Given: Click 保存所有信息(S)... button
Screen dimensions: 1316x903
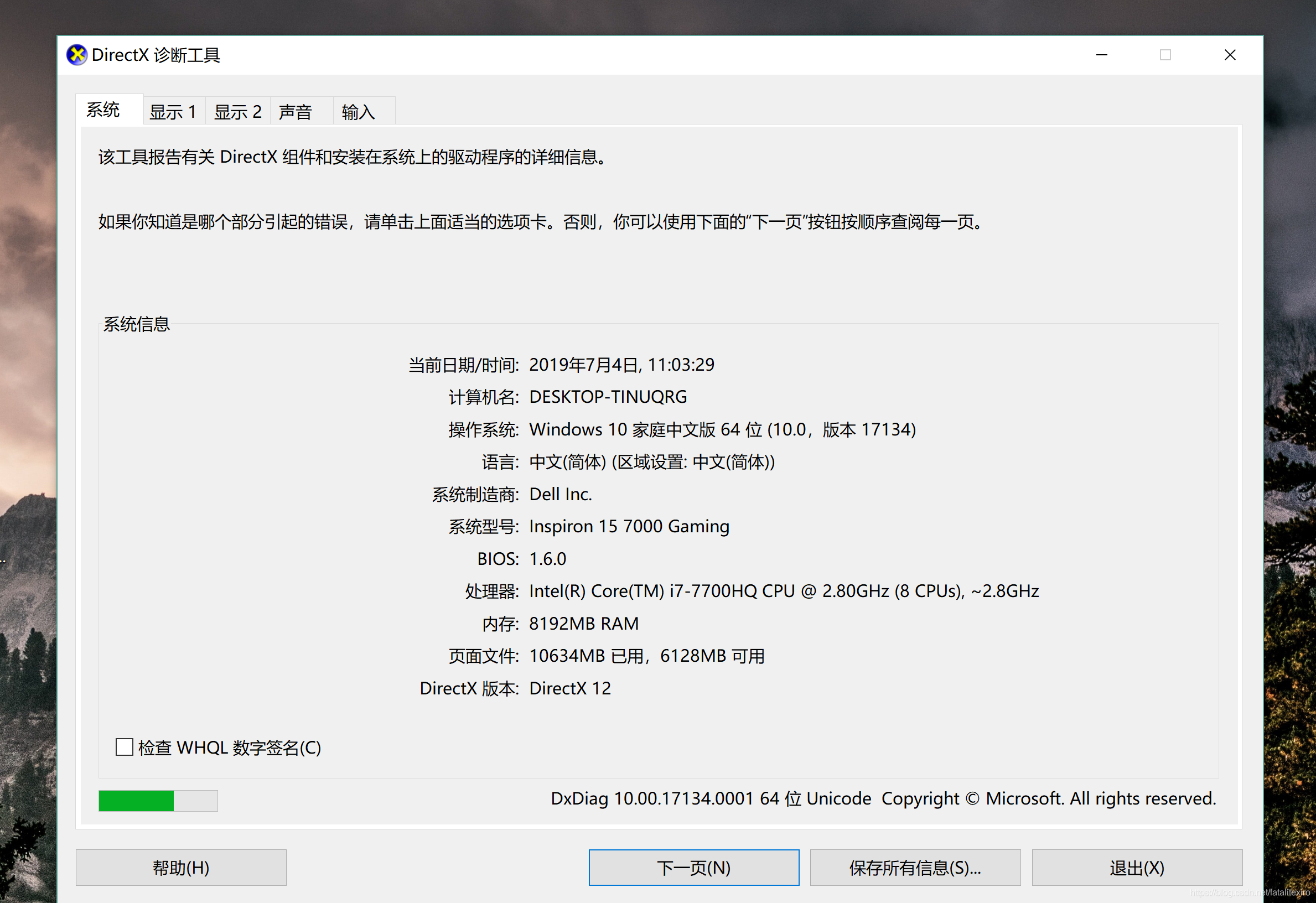Looking at the screenshot, I should coord(915,867).
